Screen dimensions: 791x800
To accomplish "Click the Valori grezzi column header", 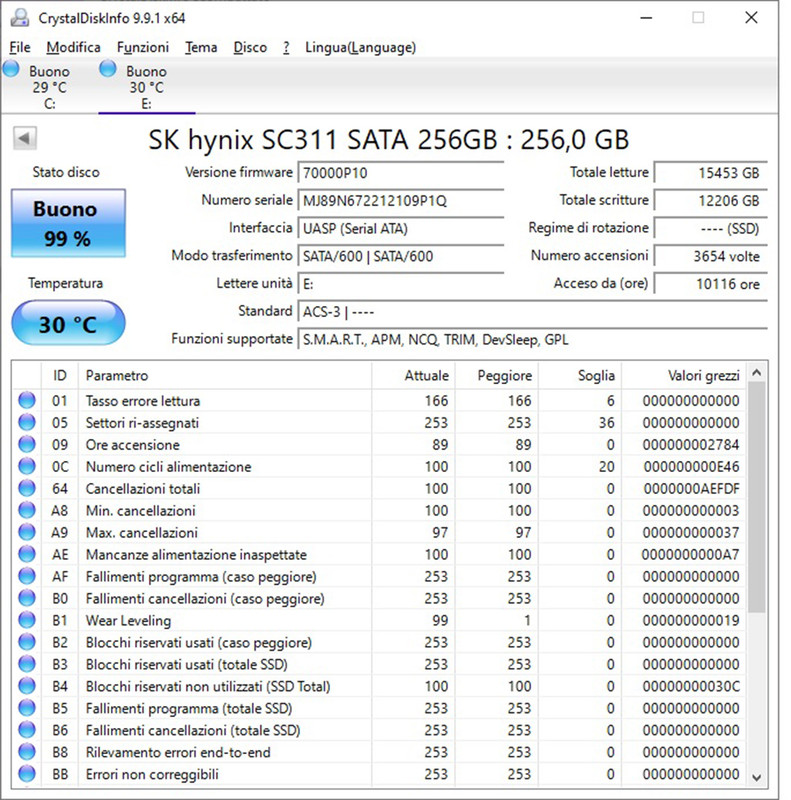I will pos(683,376).
